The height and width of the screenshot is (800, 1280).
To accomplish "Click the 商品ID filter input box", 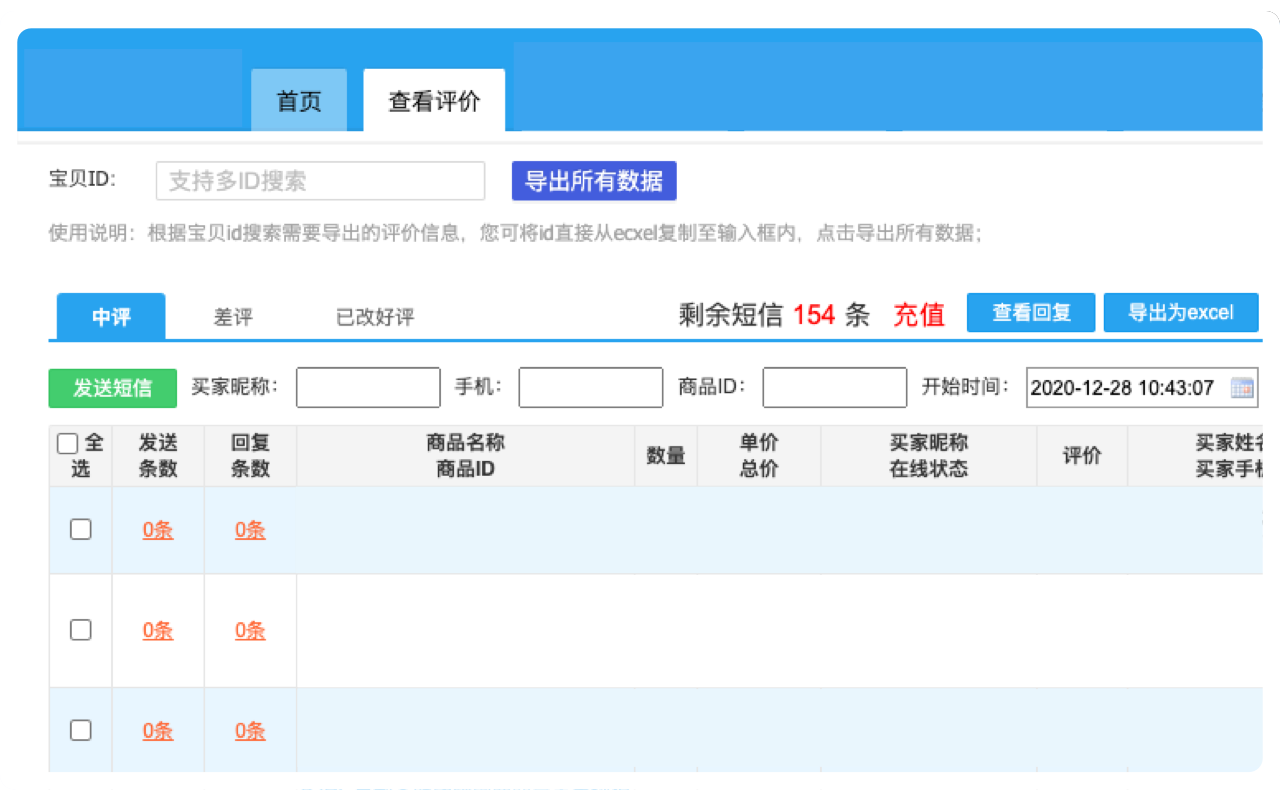I will point(834,388).
